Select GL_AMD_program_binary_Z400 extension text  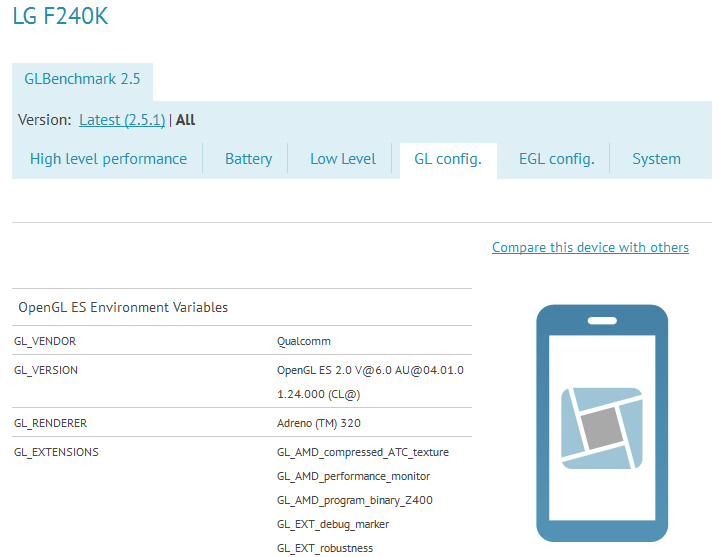coord(354,500)
